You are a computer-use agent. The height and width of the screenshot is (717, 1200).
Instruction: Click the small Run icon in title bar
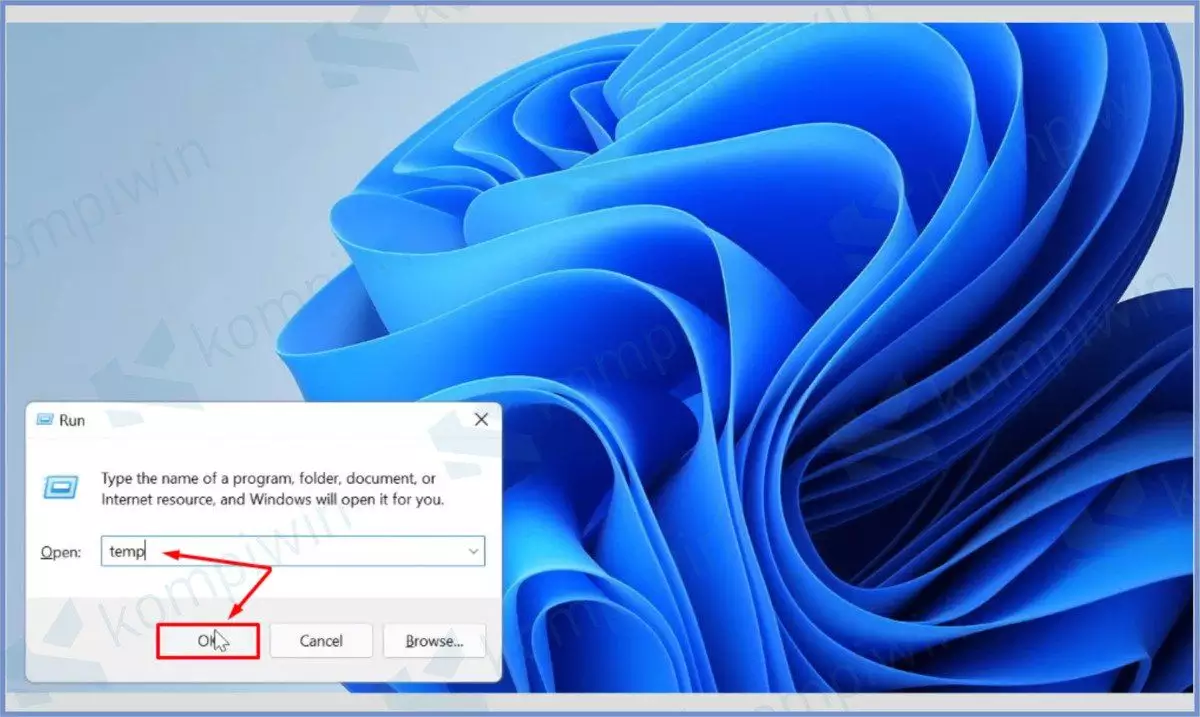45,421
